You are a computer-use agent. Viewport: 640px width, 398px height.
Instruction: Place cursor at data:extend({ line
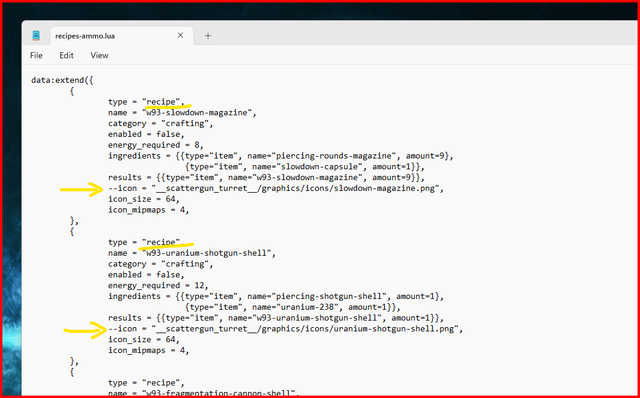pos(62,80)
